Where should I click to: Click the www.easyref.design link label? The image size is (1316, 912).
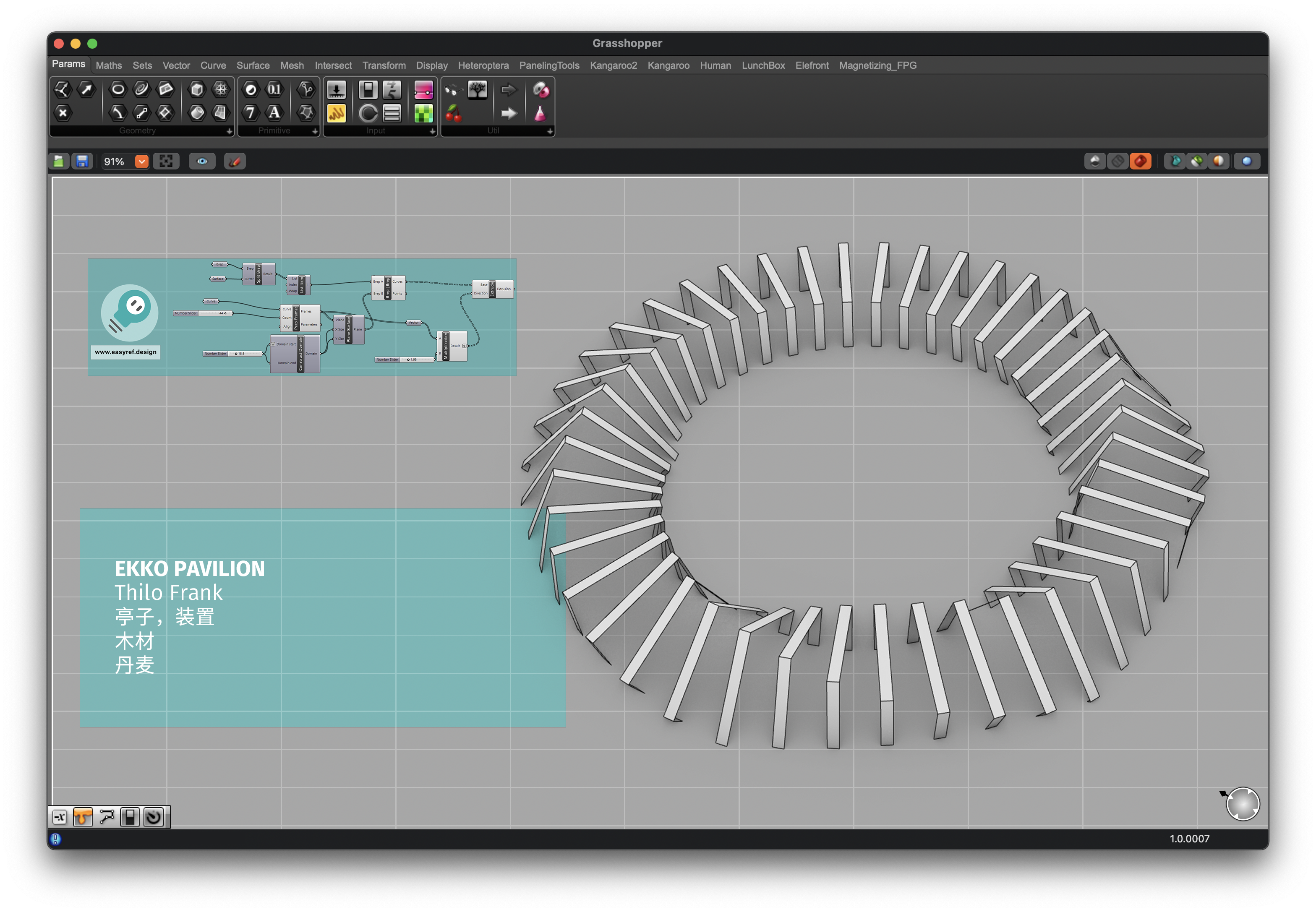[125, 352]
